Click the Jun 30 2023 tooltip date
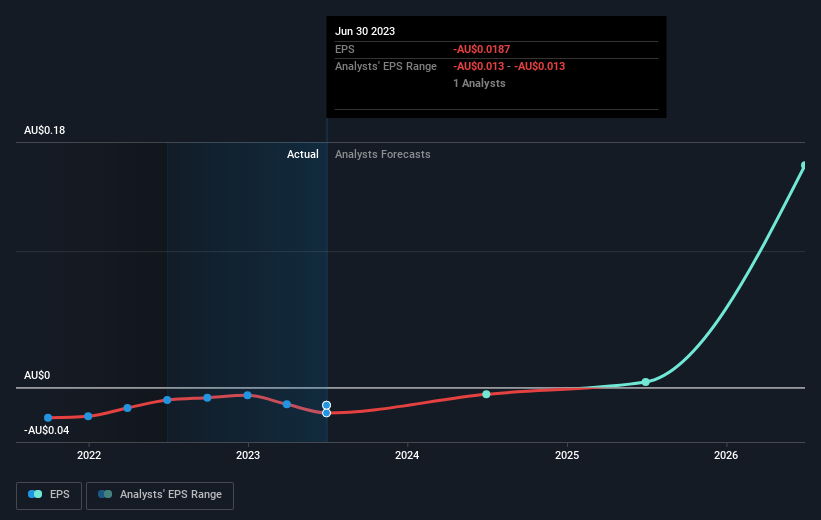 pyautogui.click(x=365, y=31)
